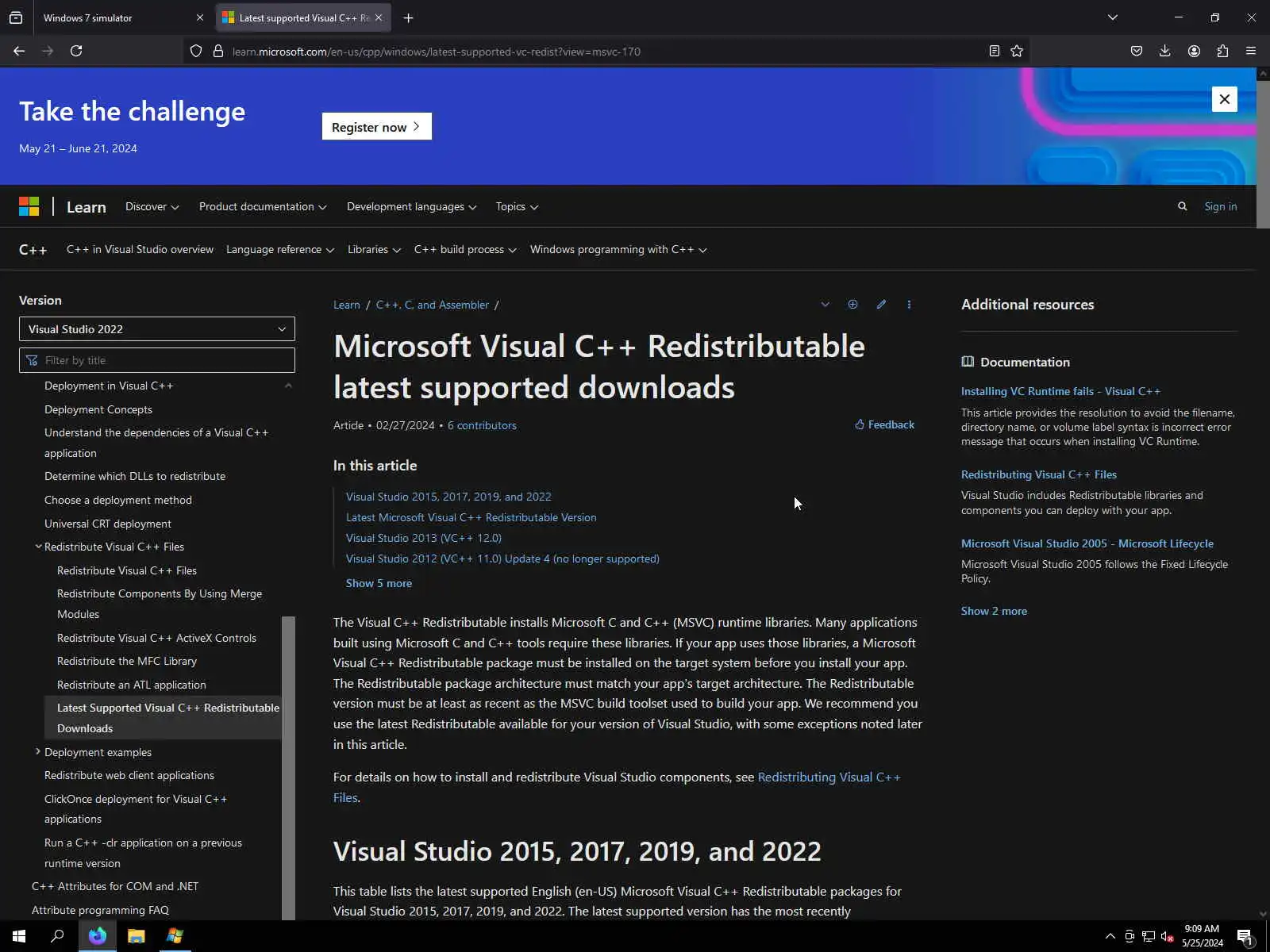This screenshot has height=952, width=1270.
Task: Open the Language reference dropdown
Action: (280, 249)
